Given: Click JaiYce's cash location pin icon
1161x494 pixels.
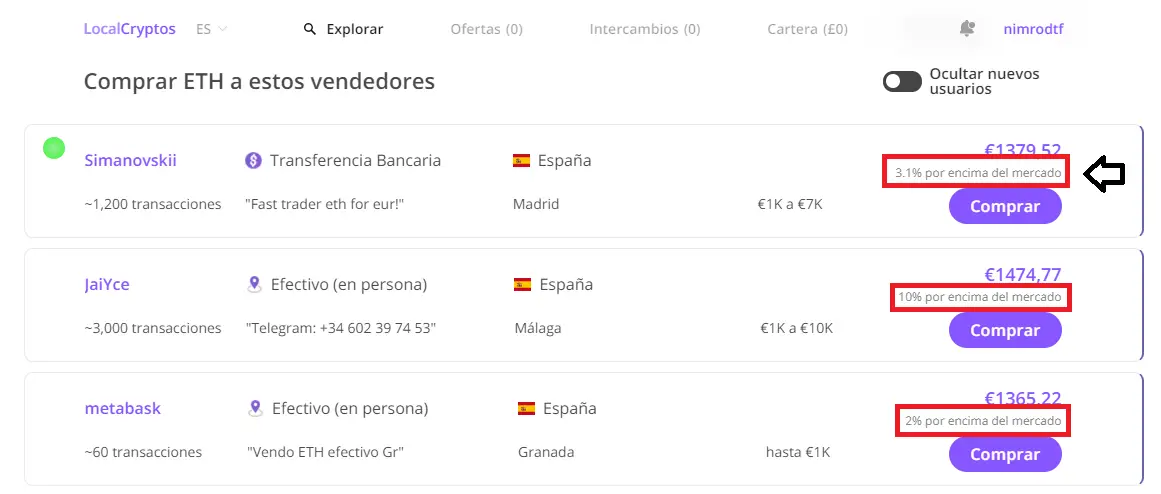Looking at the screenshot, I should point(255,285).
